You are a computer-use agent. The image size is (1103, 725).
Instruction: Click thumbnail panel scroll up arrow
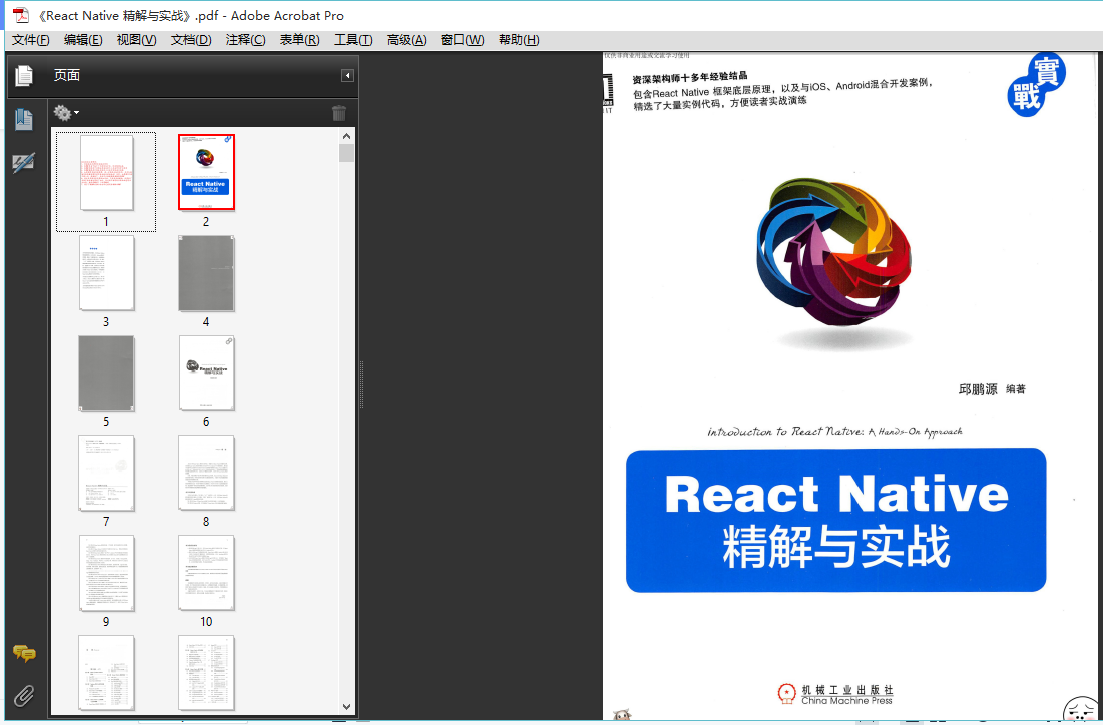[x=346, y=136]
